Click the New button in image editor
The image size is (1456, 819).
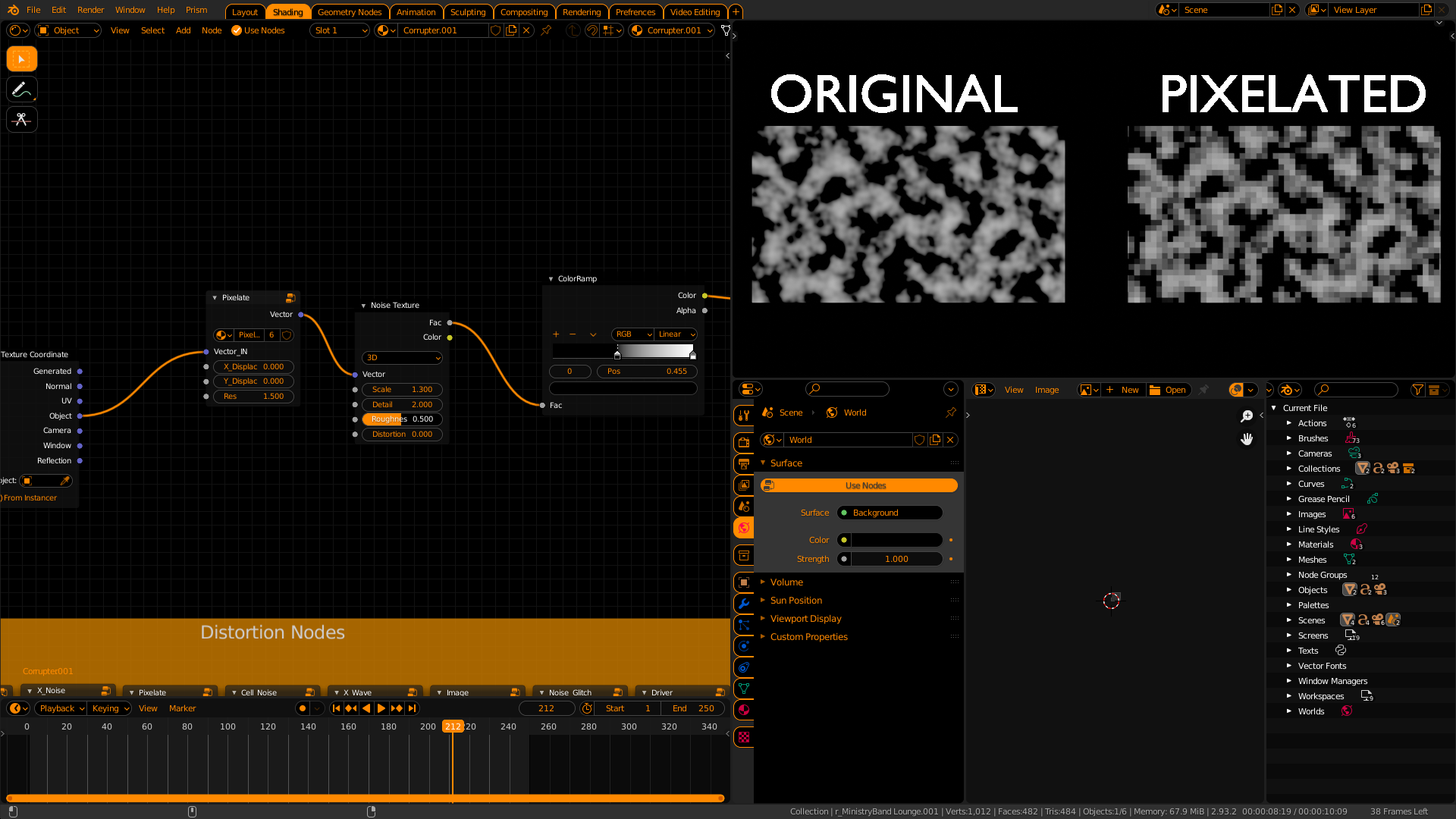(1123, 390)
